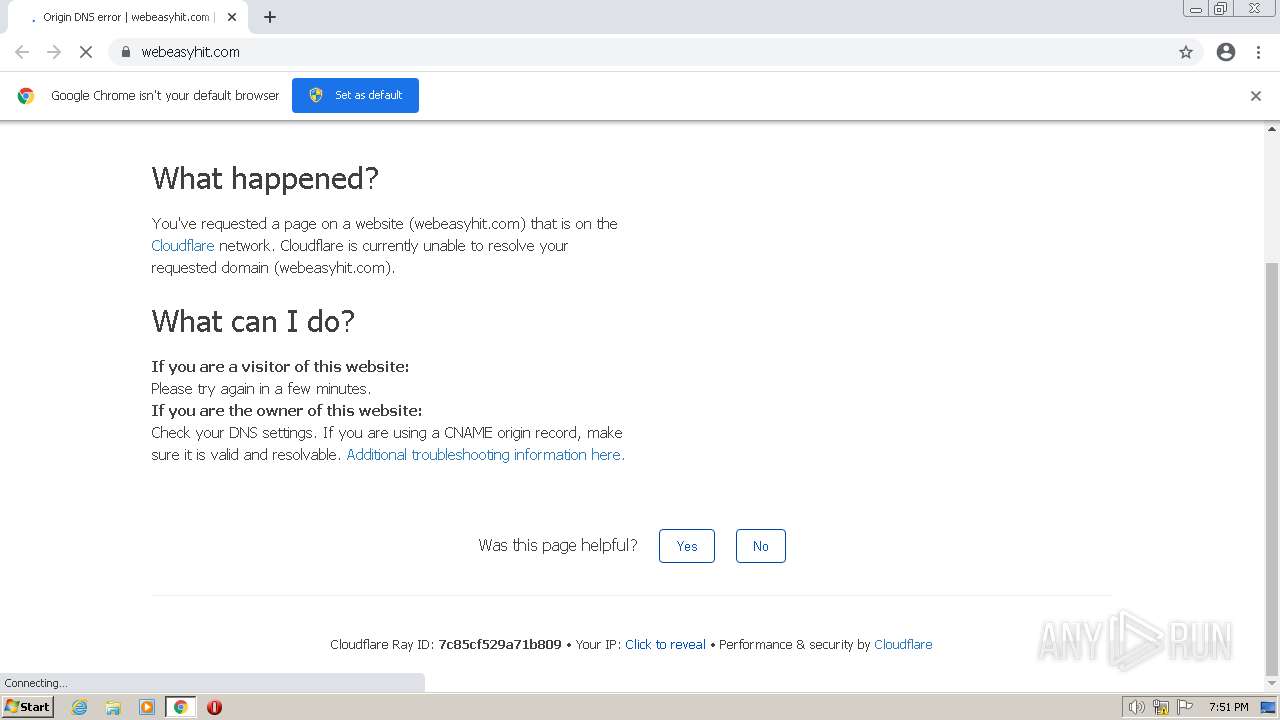
Task: Click 'If you are a visitor of this website:' text
Action: pyautogui.click(x=280, y=367)
